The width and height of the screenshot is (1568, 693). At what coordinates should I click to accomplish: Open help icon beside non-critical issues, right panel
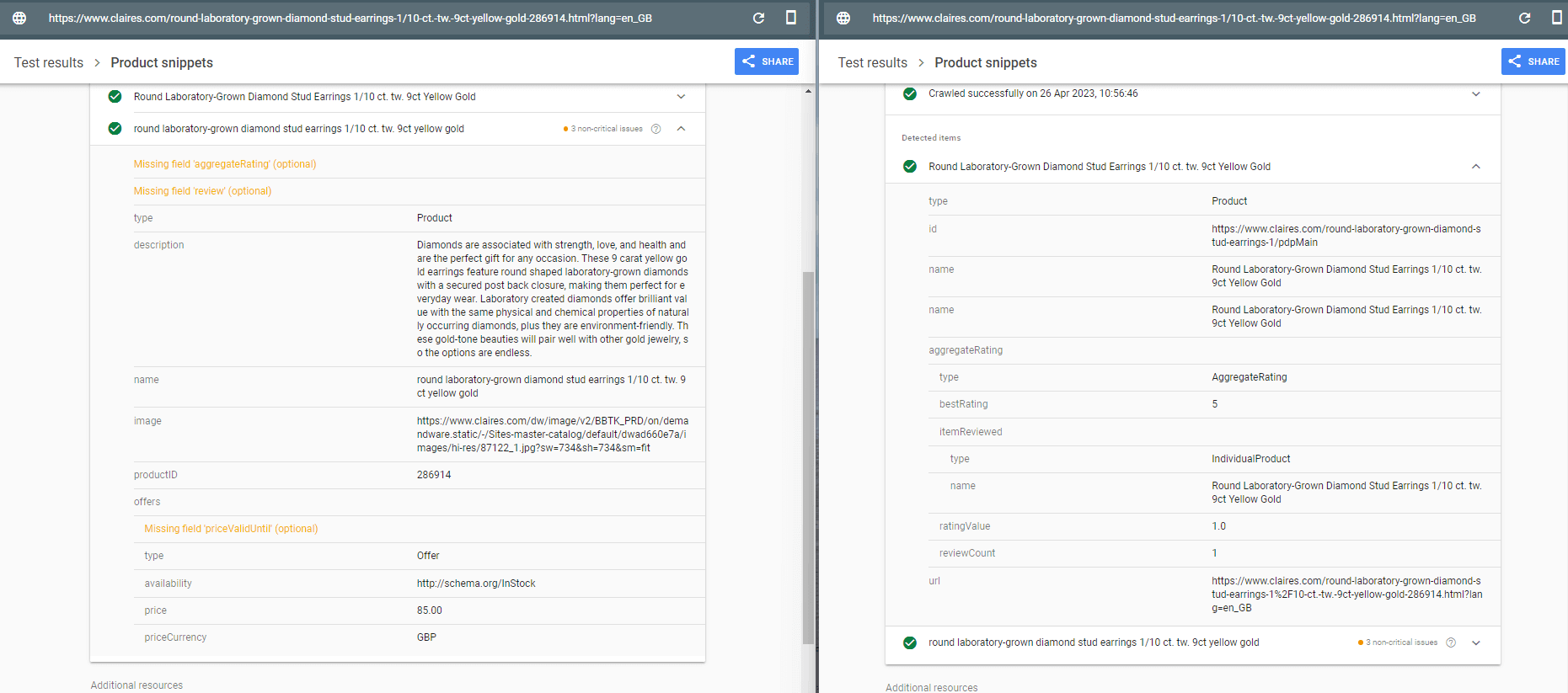point(1451,642)
